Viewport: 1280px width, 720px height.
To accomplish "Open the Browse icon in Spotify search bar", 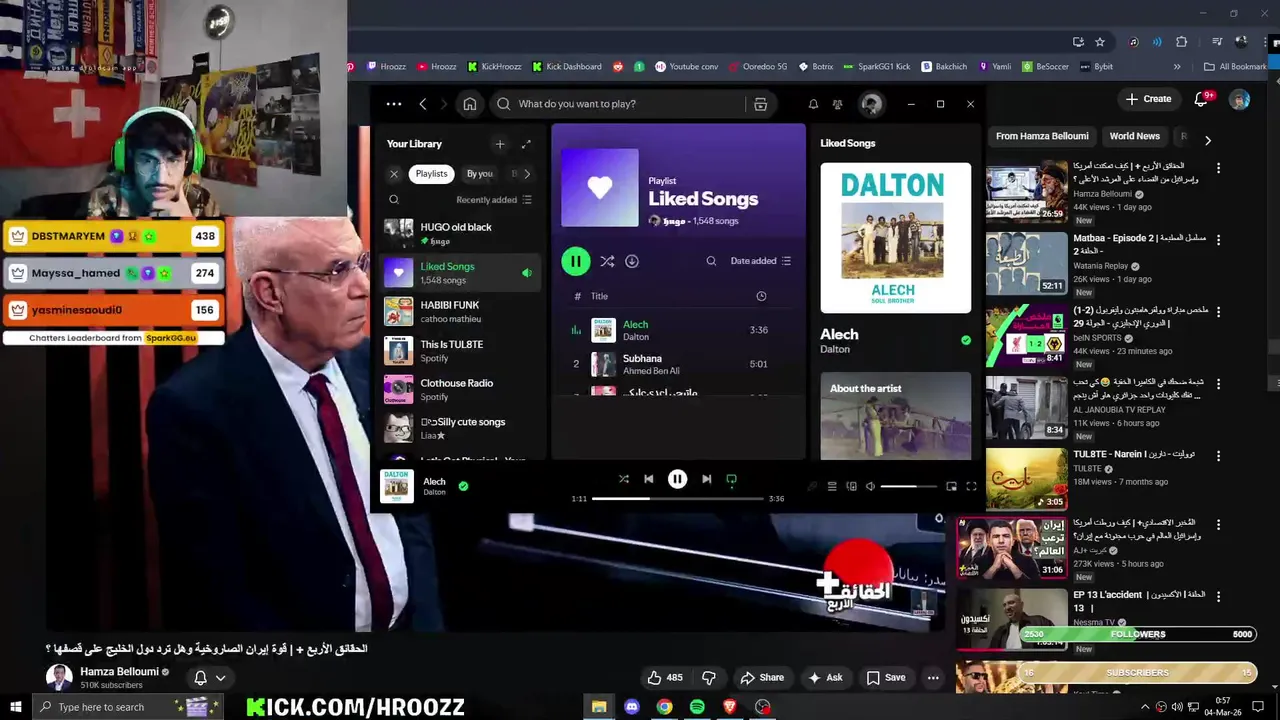I will (760, 104).
